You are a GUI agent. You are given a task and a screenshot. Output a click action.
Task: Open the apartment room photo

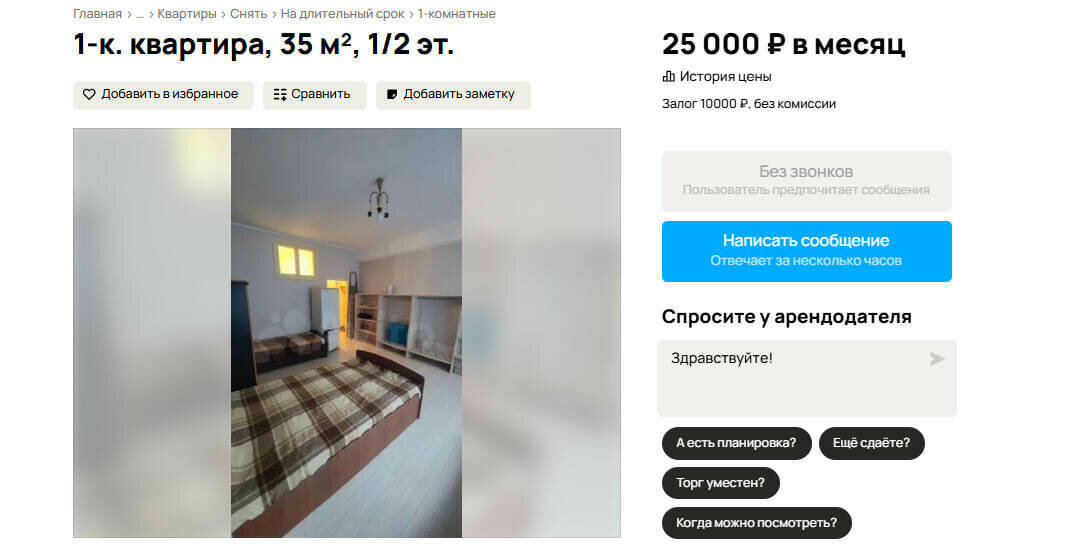[x=346, y=333]
